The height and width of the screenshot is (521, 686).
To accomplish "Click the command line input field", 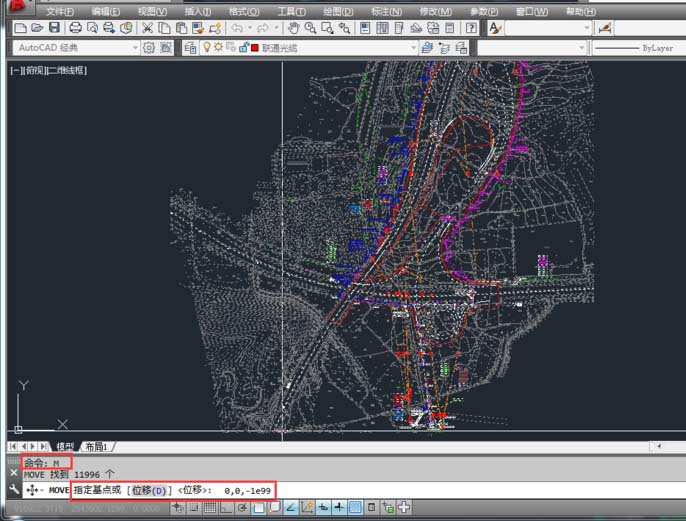I will pyautogui.click(x=450, y=490).
